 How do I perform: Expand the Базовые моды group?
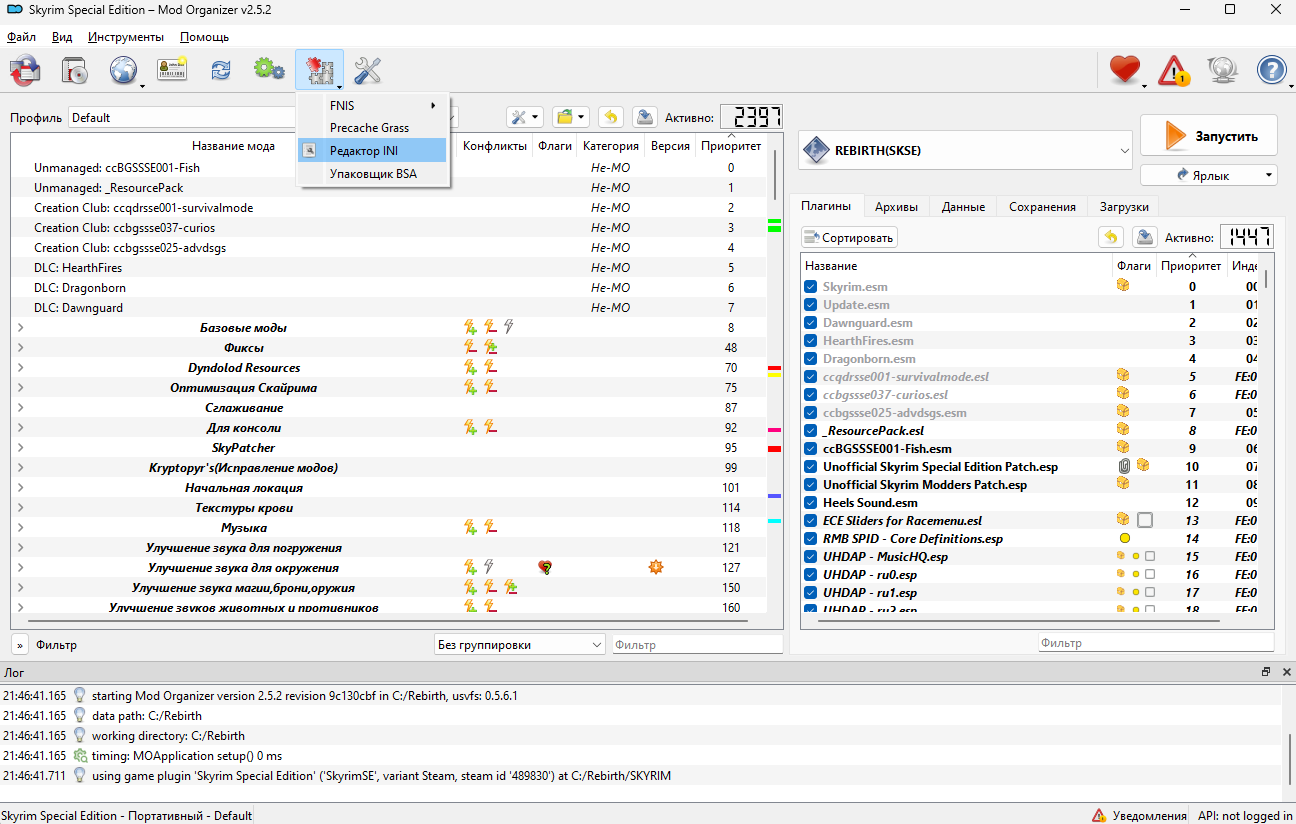tap(21, 327)
